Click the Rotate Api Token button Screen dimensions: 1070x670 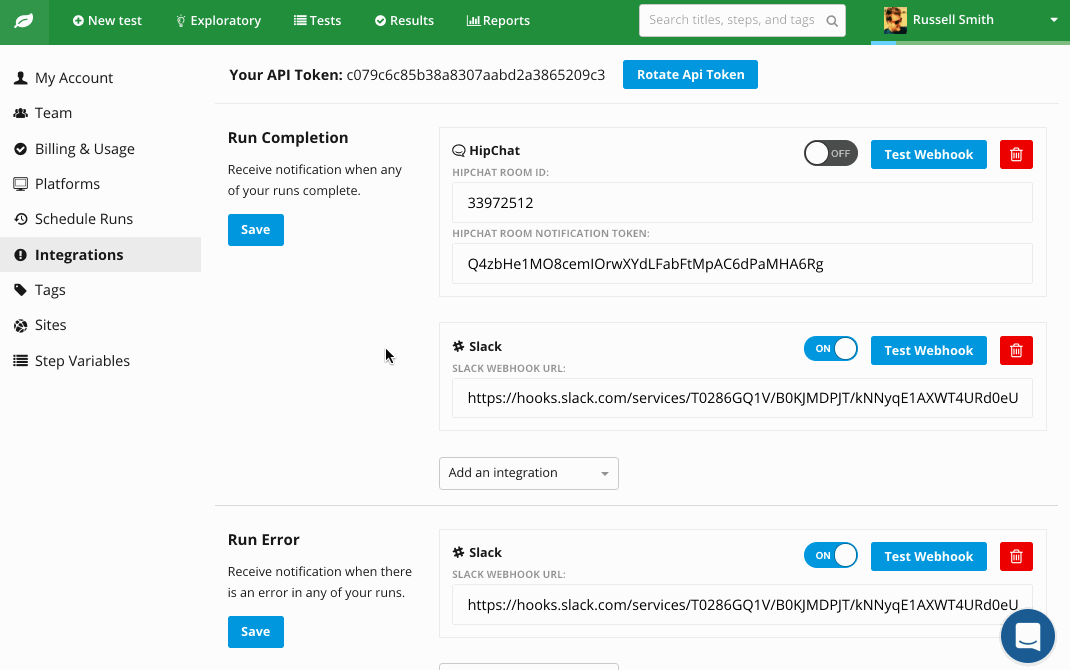690,74
